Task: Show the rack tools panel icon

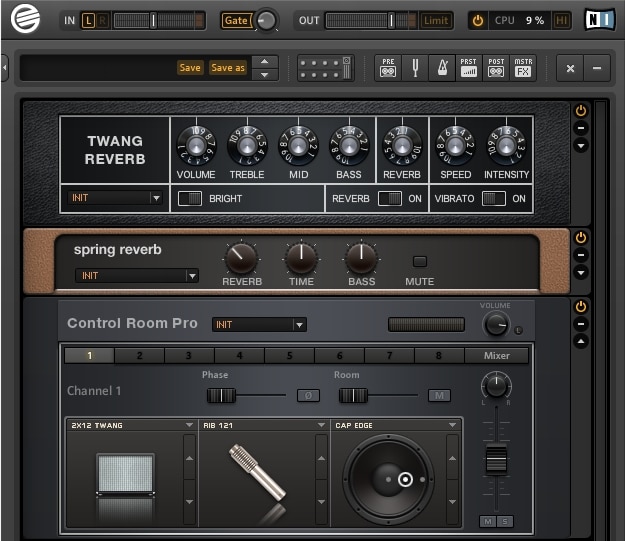Action: click(x=325, y=68)
